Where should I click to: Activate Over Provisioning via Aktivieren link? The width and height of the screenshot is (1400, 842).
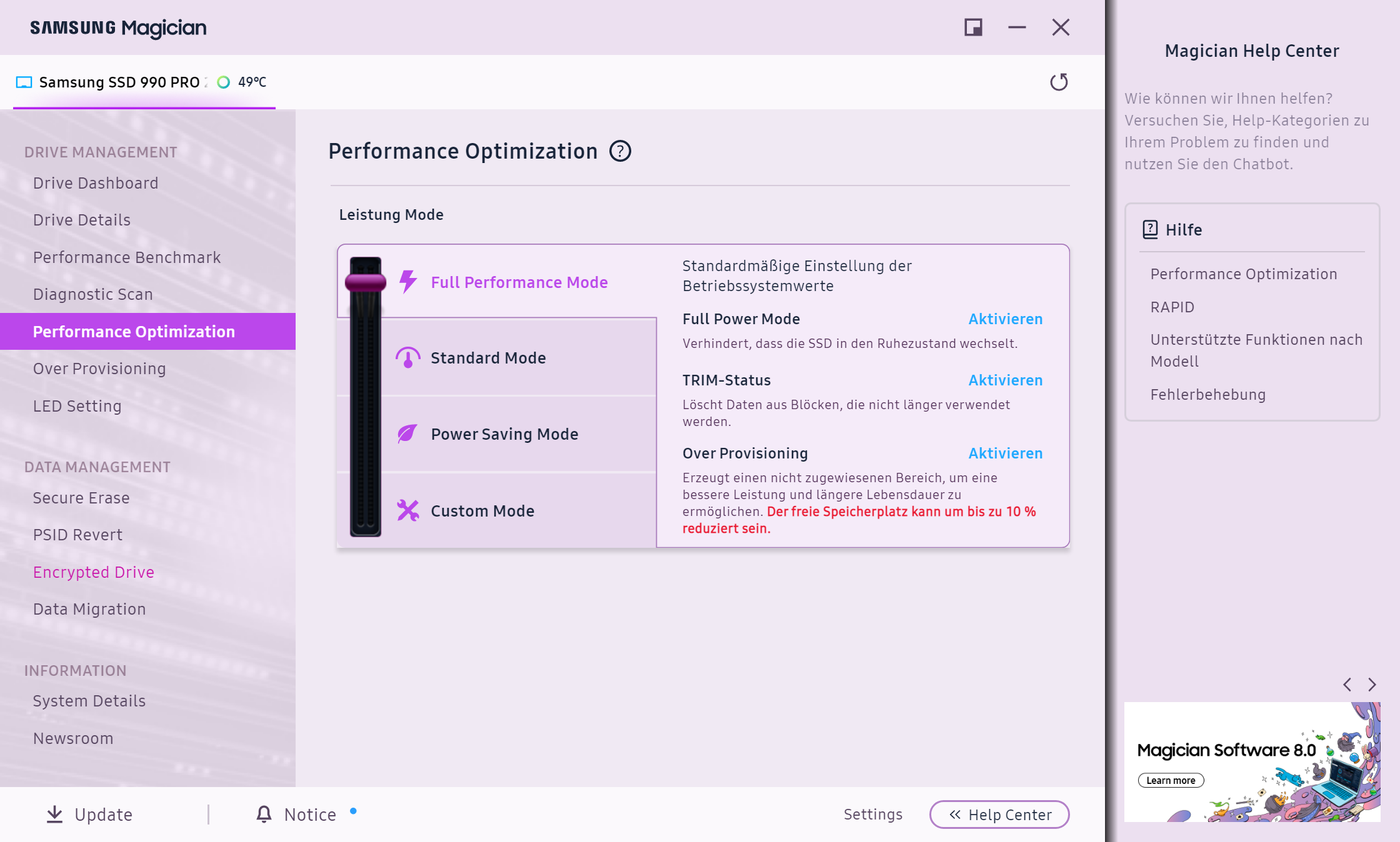[x=1005, y=453]
